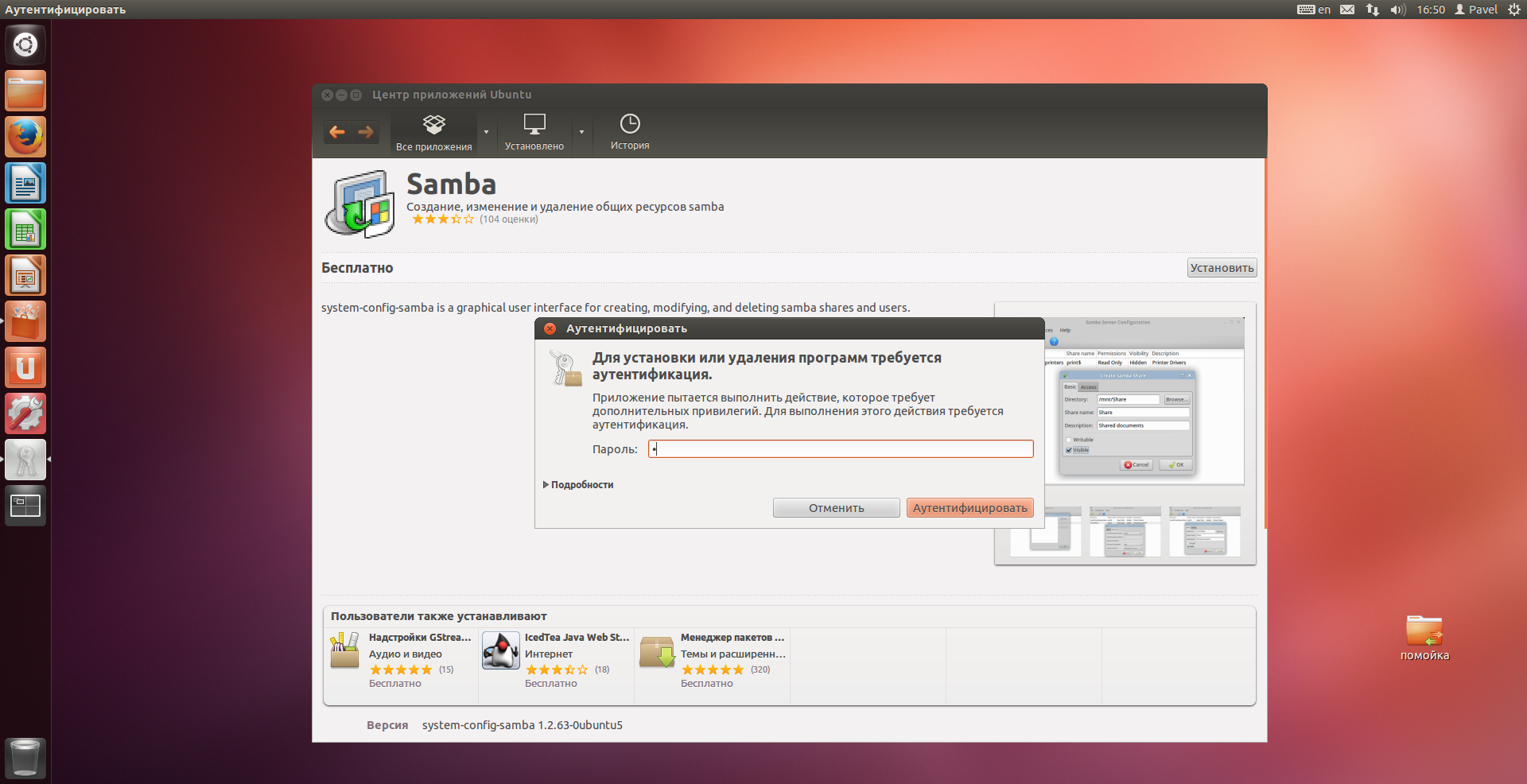Open the system power gear menu

(1514, 10)
